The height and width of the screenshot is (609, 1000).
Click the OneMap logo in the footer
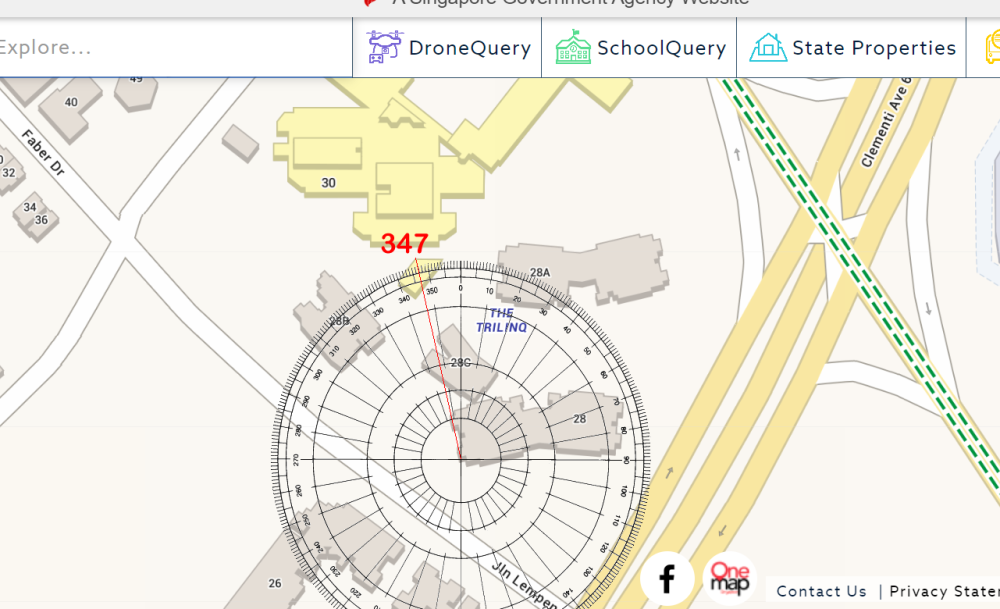click(729, 577)
